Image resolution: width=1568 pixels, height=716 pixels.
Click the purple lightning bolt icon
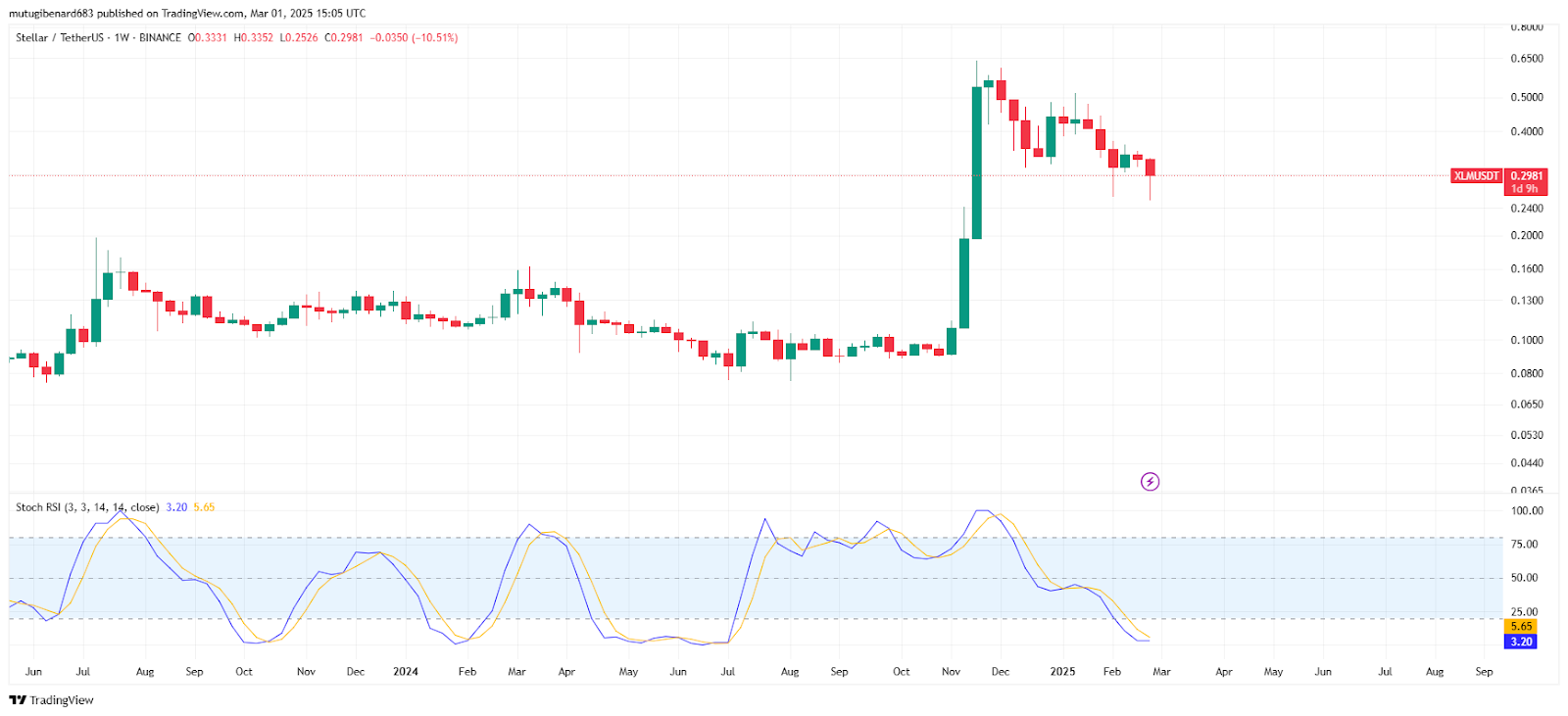click(1150, 481)
